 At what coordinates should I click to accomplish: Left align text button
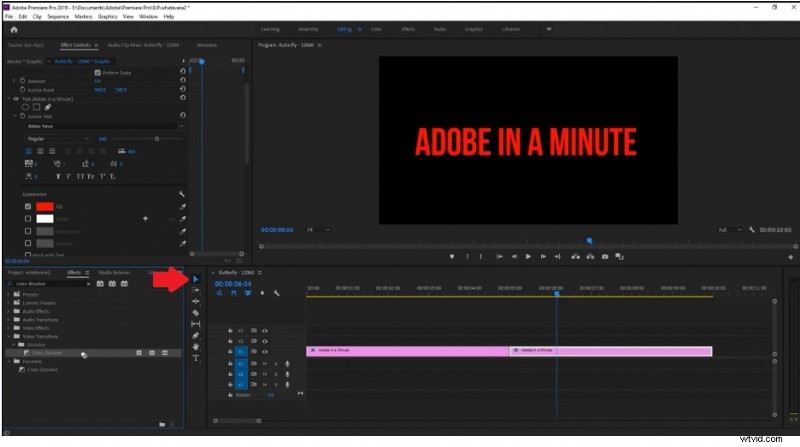pos(29,151)
